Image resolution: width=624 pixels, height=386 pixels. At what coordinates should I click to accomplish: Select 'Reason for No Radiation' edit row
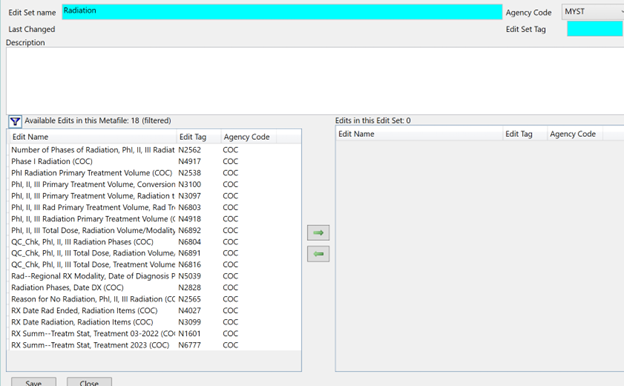point(154,299)
